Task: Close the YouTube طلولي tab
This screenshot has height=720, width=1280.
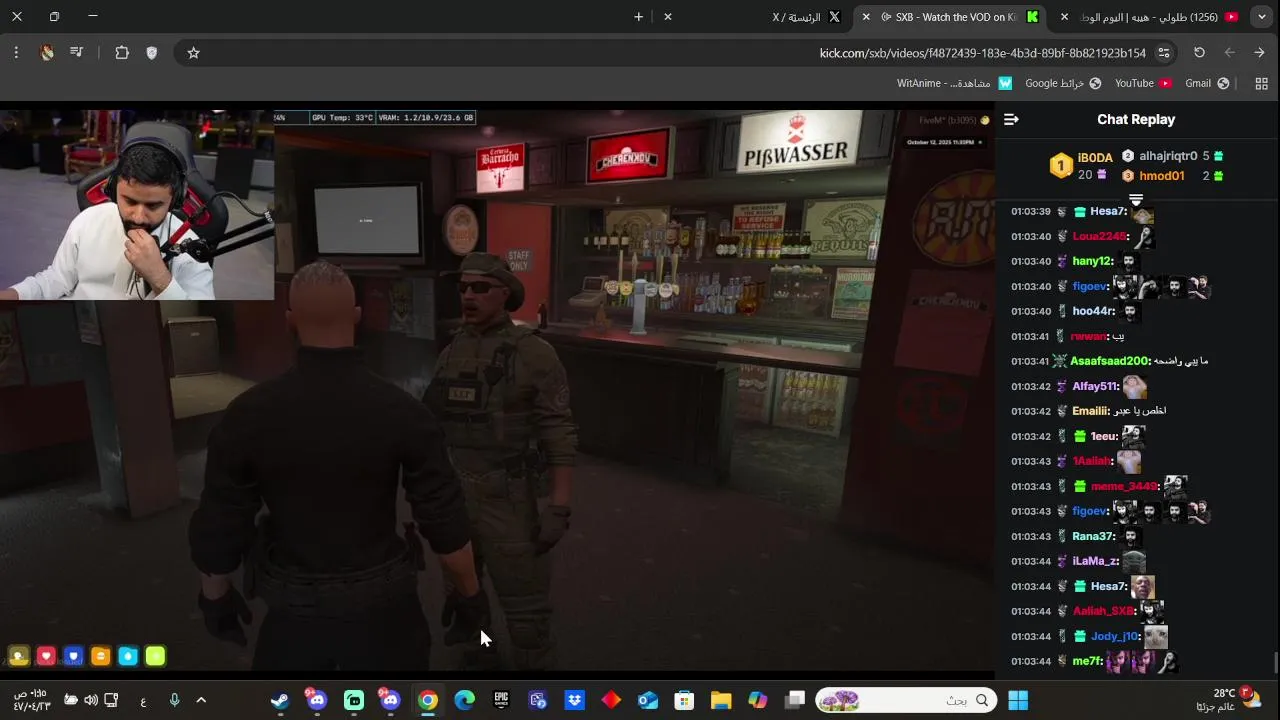Action: (x=1064, y=17)
